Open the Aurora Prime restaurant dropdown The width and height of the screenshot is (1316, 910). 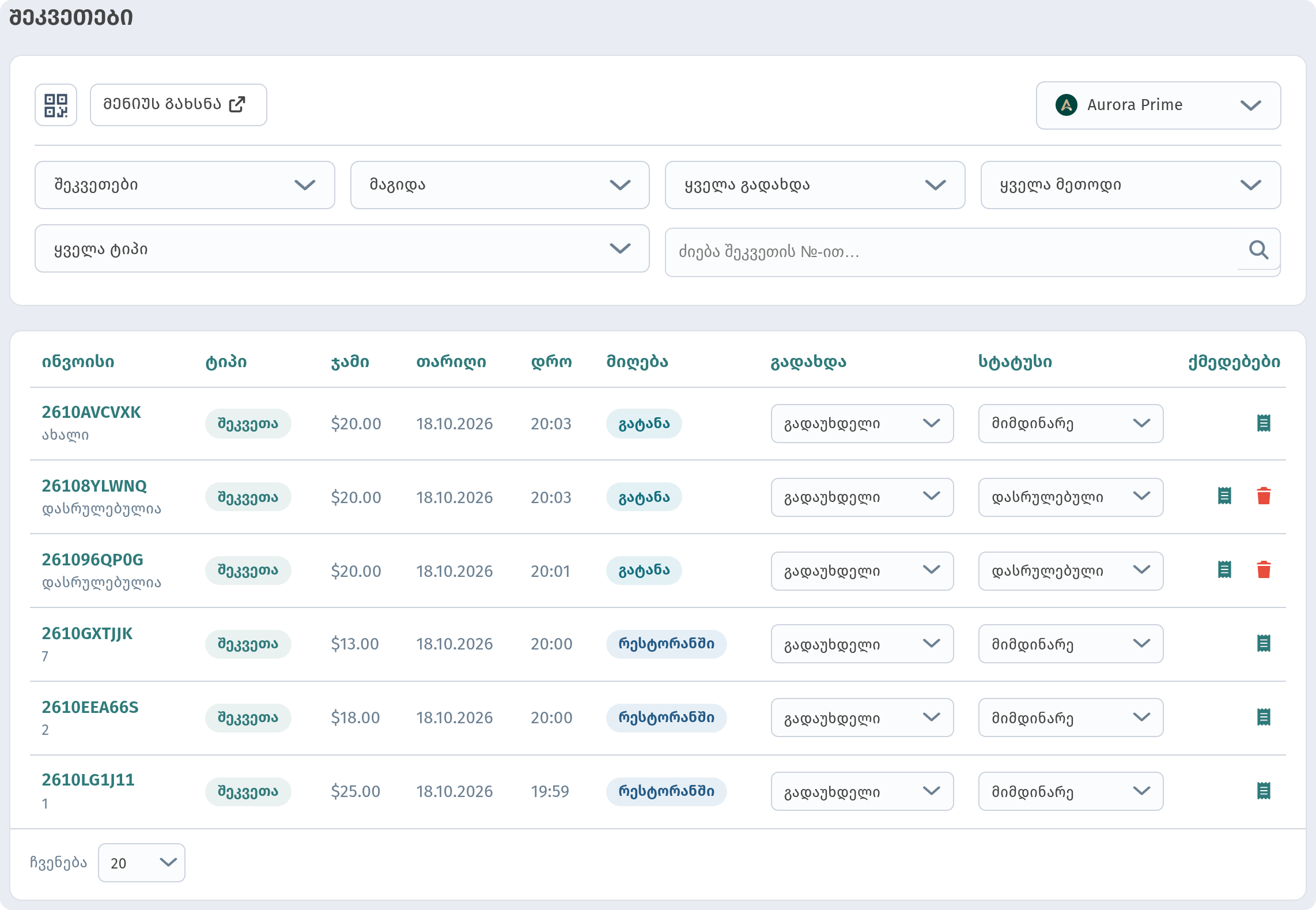click(x=1158, y=105)
